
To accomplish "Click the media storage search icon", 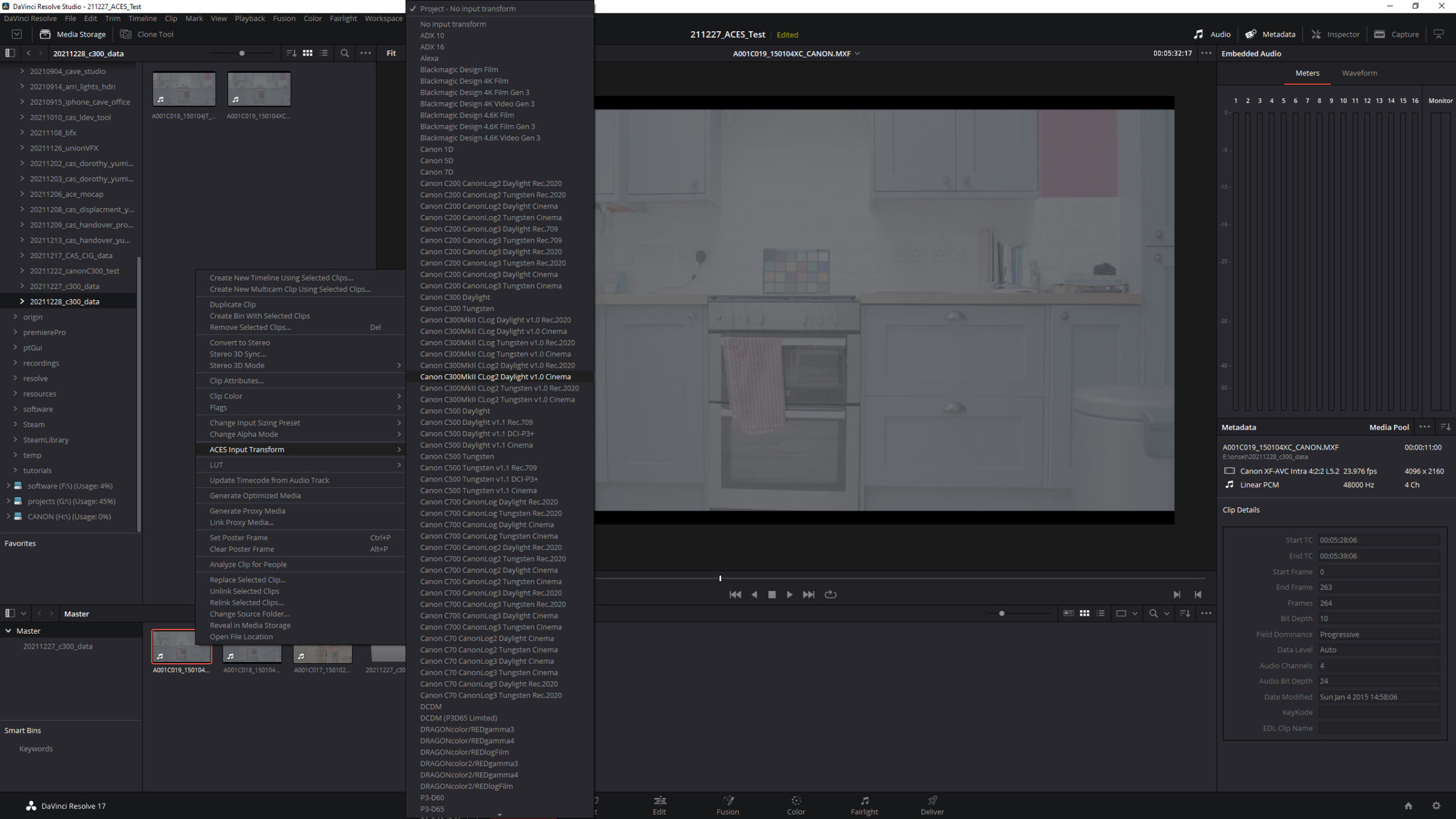I will (345, 53).
